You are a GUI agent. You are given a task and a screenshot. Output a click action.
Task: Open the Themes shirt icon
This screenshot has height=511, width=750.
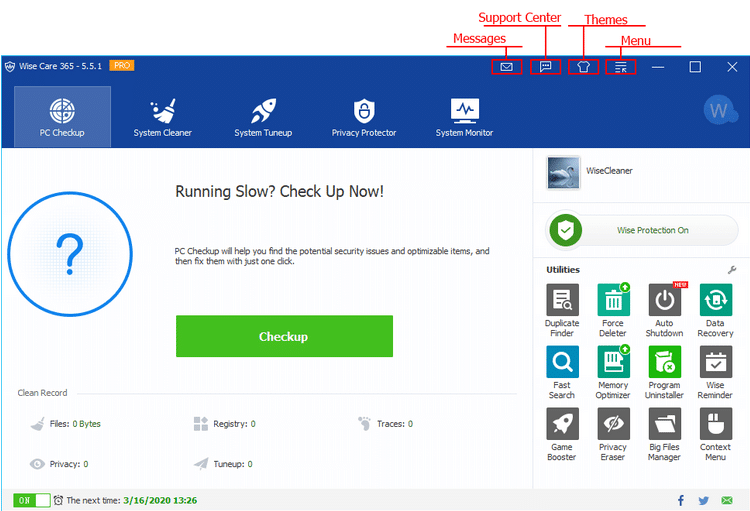tap(583, 67)
